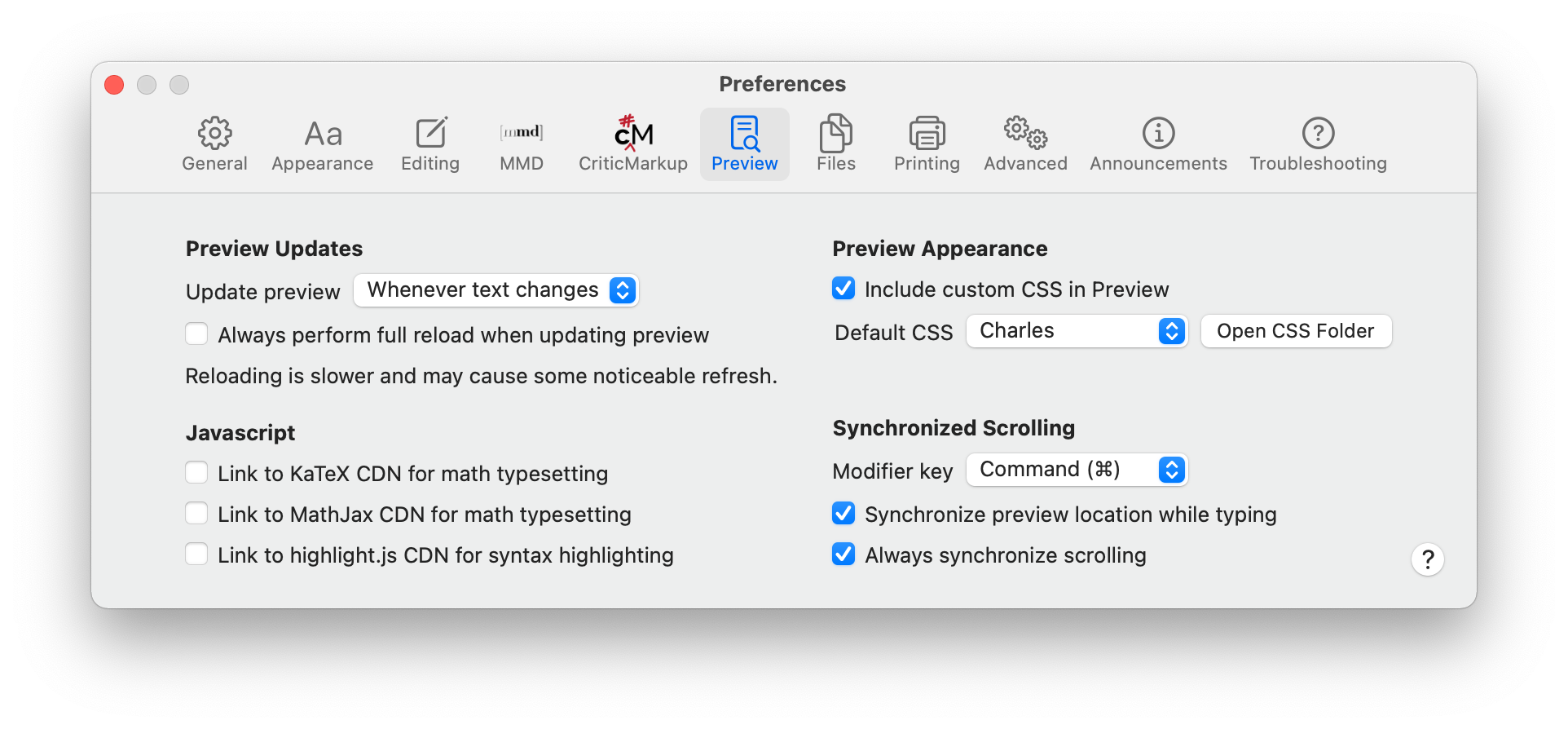Open the Update preview dropdown
Viewport: 1568px width, 729px height.
[496, 290]
